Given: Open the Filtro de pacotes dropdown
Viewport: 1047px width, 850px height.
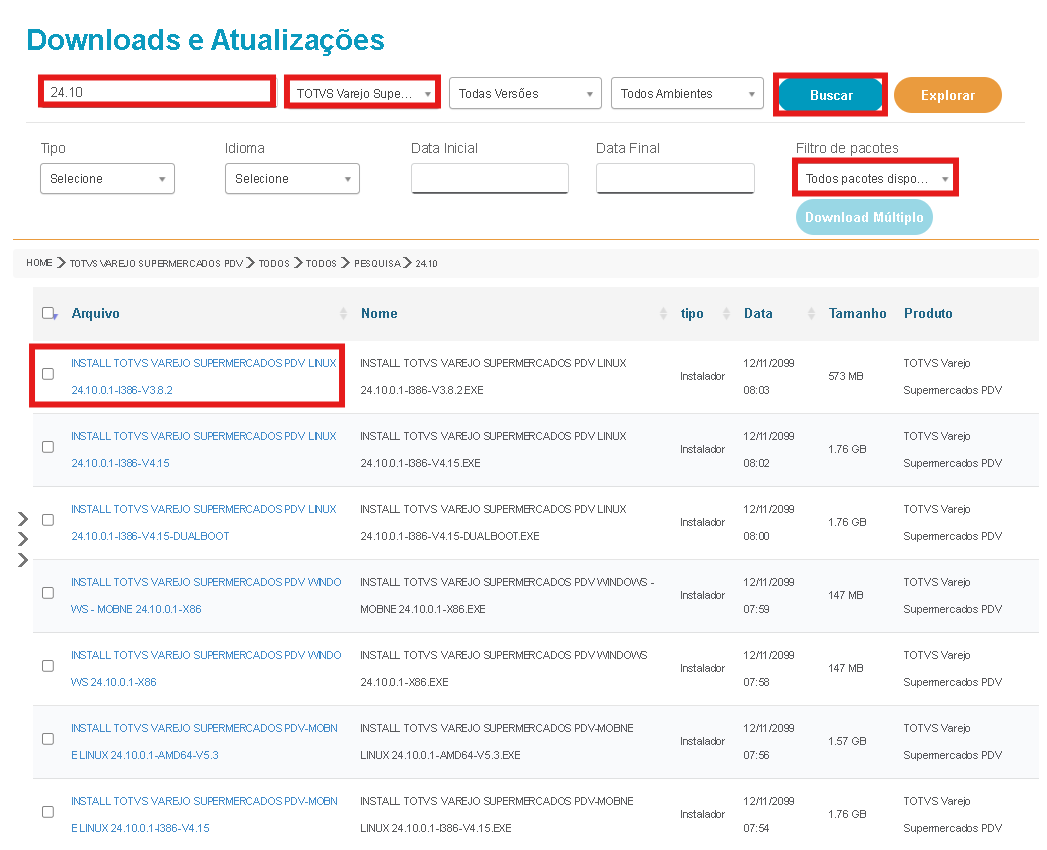Looking at the screenshot, I should 875,179.
